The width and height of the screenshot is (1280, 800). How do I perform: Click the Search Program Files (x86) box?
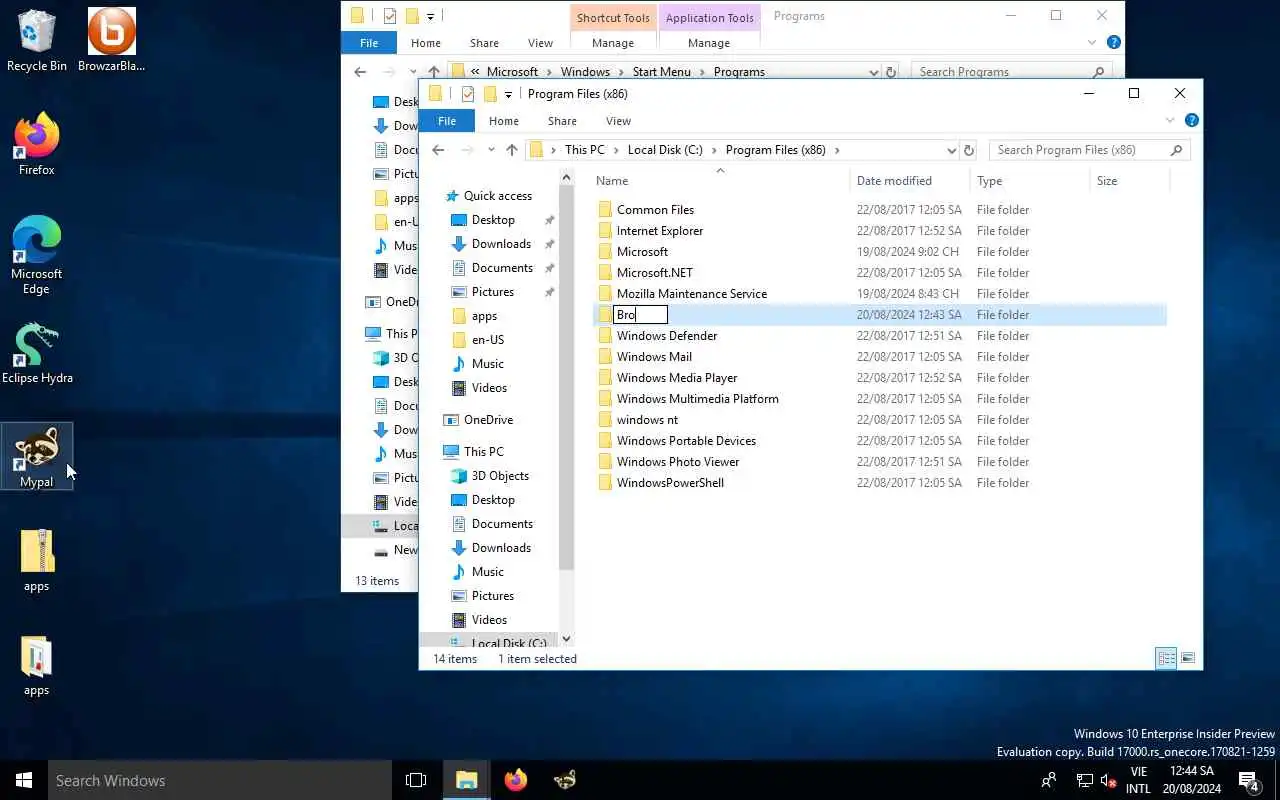point(1089,150)
